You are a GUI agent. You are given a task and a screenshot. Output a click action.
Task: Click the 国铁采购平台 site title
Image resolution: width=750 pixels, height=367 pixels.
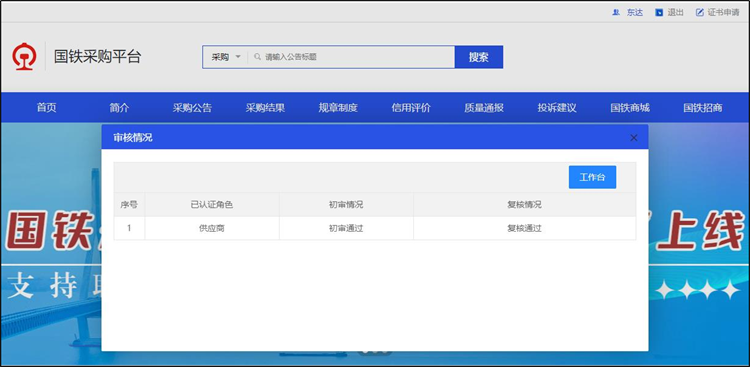[98, 56]
